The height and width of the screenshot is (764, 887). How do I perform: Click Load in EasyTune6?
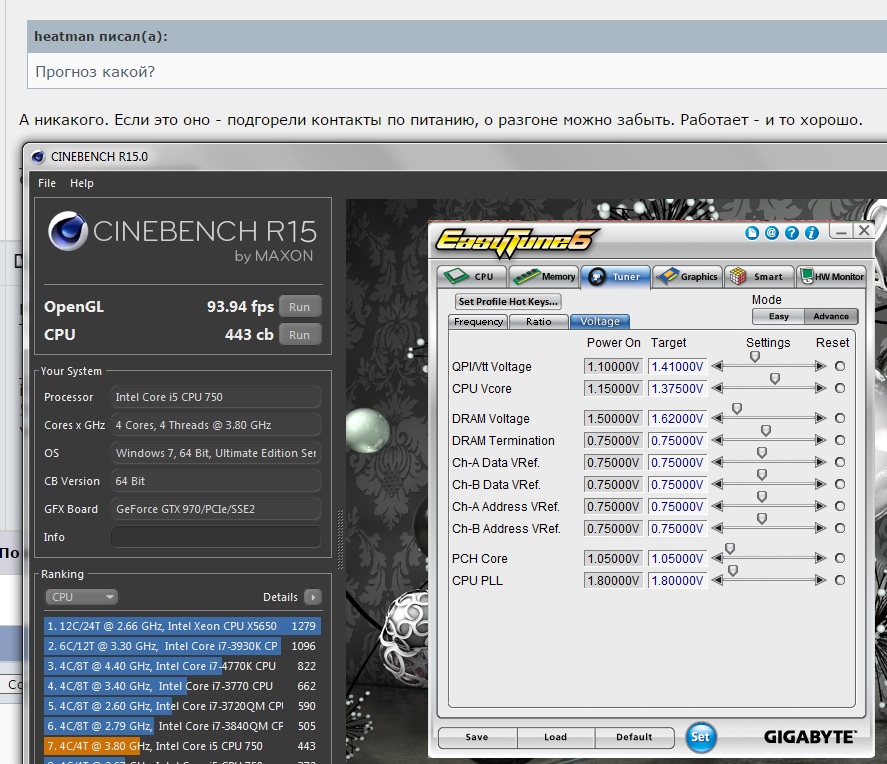point(556,737)
